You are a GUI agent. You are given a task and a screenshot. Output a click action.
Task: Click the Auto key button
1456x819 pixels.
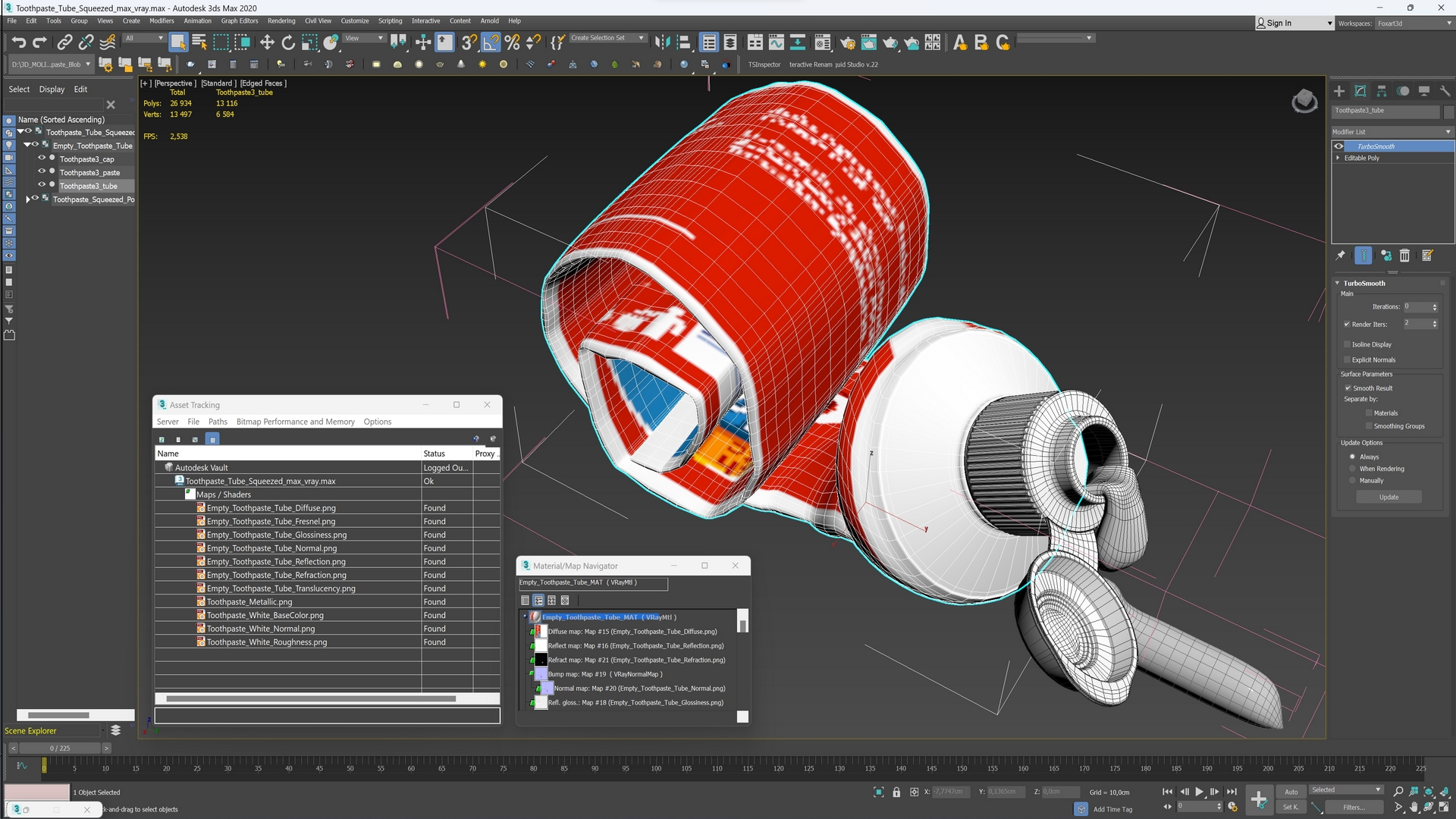(x=1291, y=792)
